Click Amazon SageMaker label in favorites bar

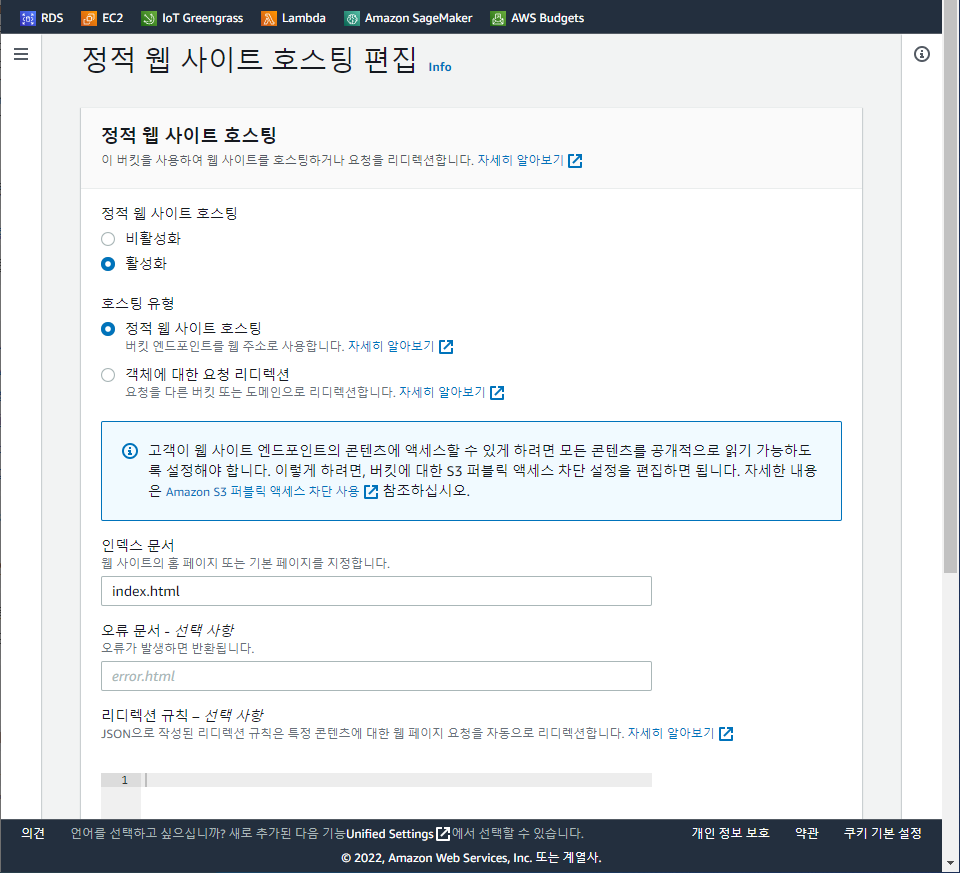coord(419,18)
